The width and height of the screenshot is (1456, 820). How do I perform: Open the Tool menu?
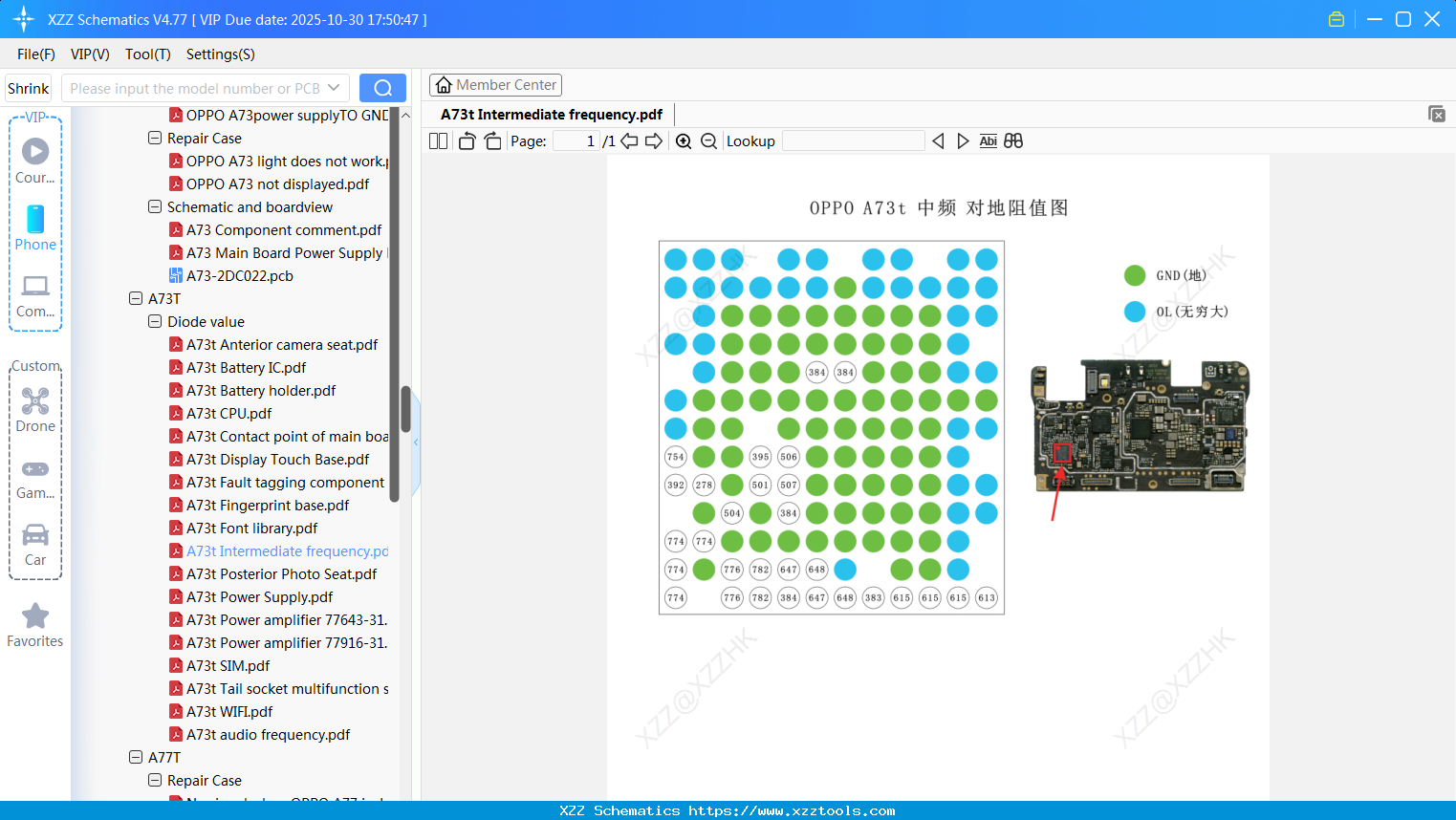tap(148, 54)
